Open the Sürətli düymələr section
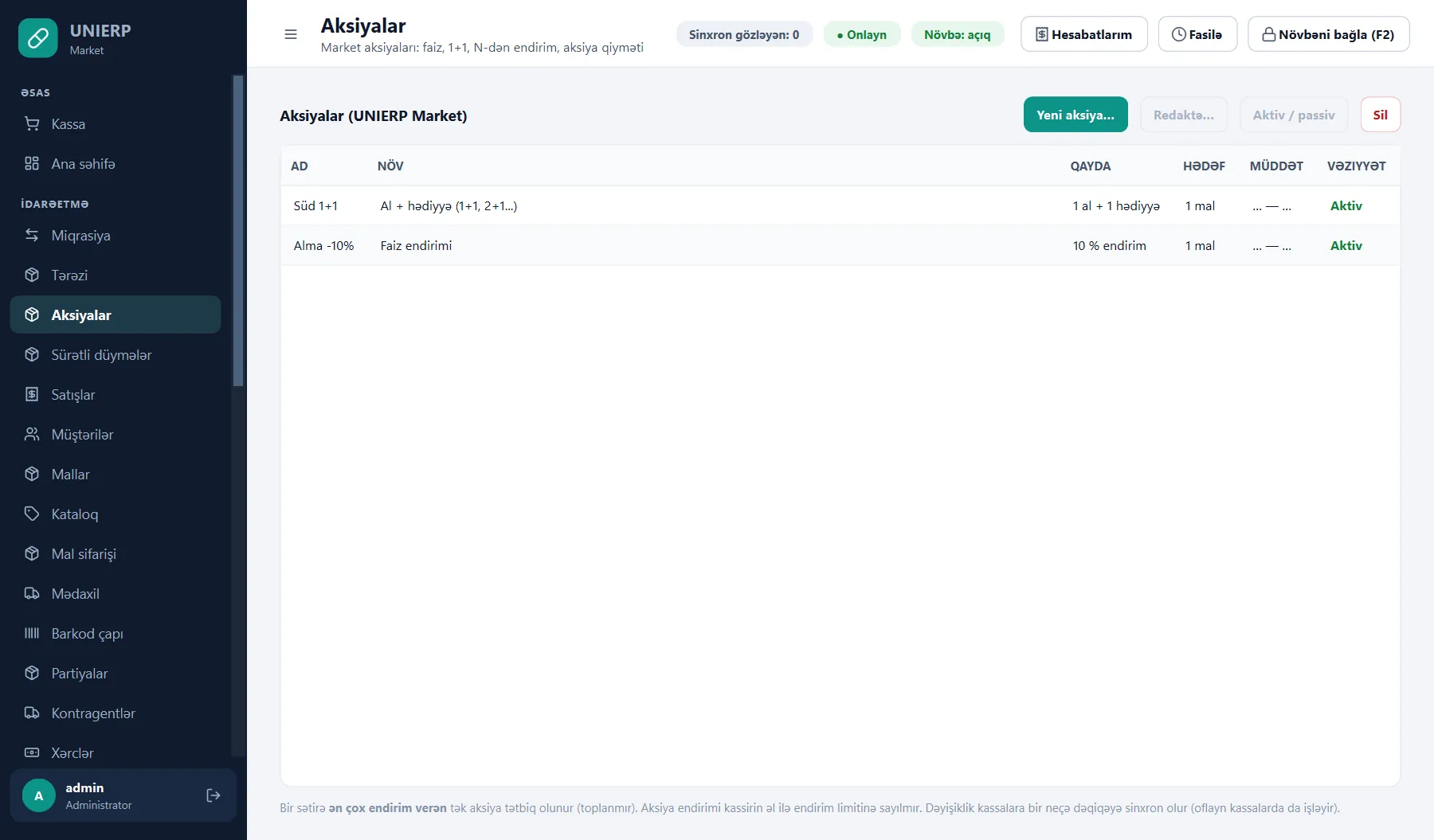Image resolution: width=1434 pixels, height=840 pixels. pyautogui.click(x=116, y=354)
